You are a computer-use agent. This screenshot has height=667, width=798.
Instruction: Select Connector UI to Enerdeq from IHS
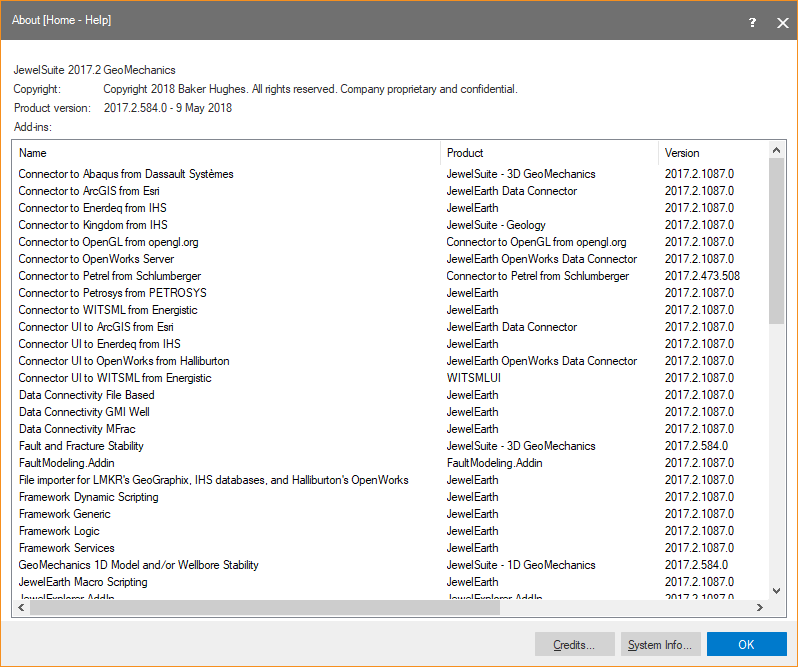click(100, 344)
